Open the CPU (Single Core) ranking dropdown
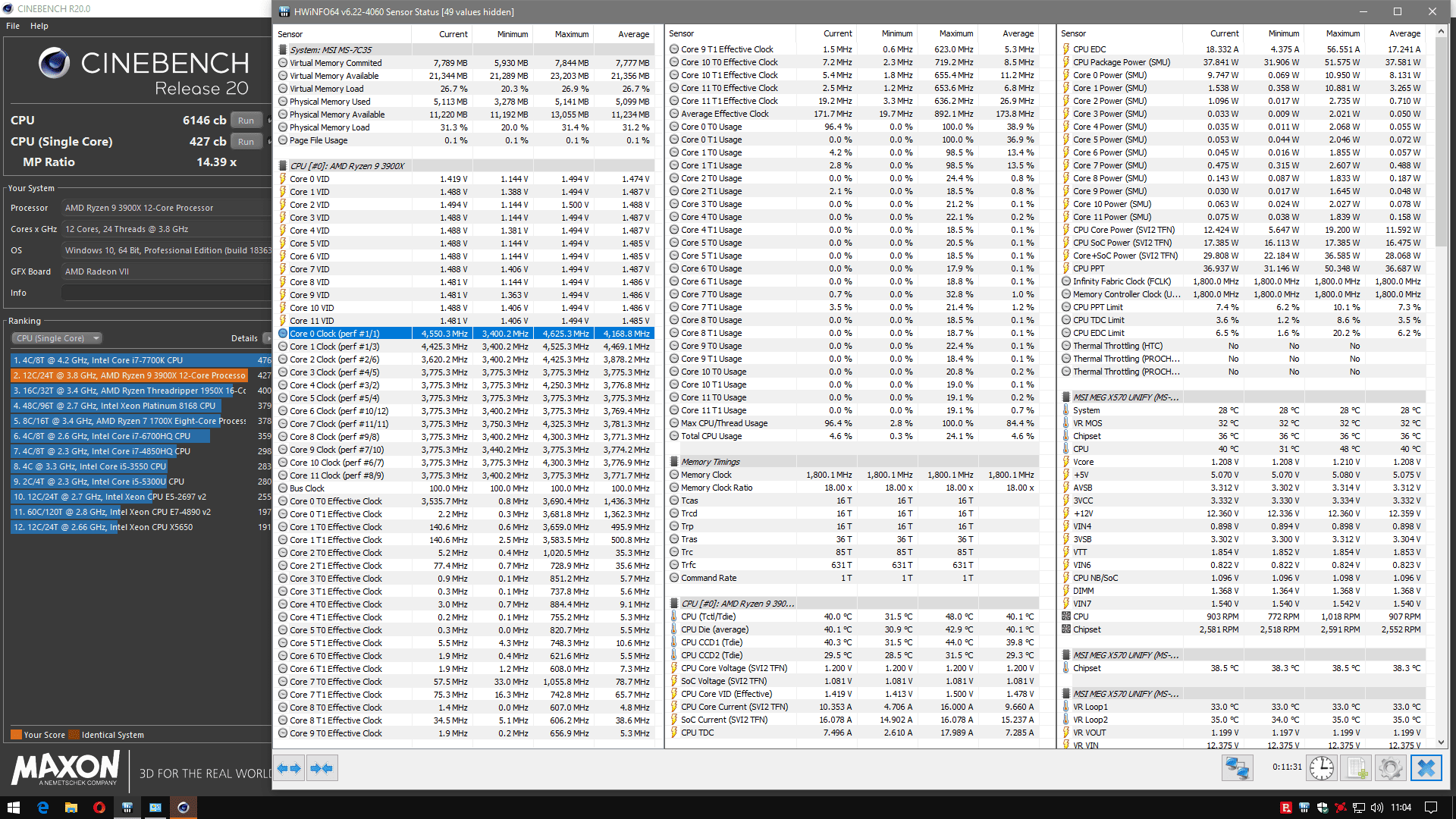The image size is (1456, 819). (x=57, y=338)
